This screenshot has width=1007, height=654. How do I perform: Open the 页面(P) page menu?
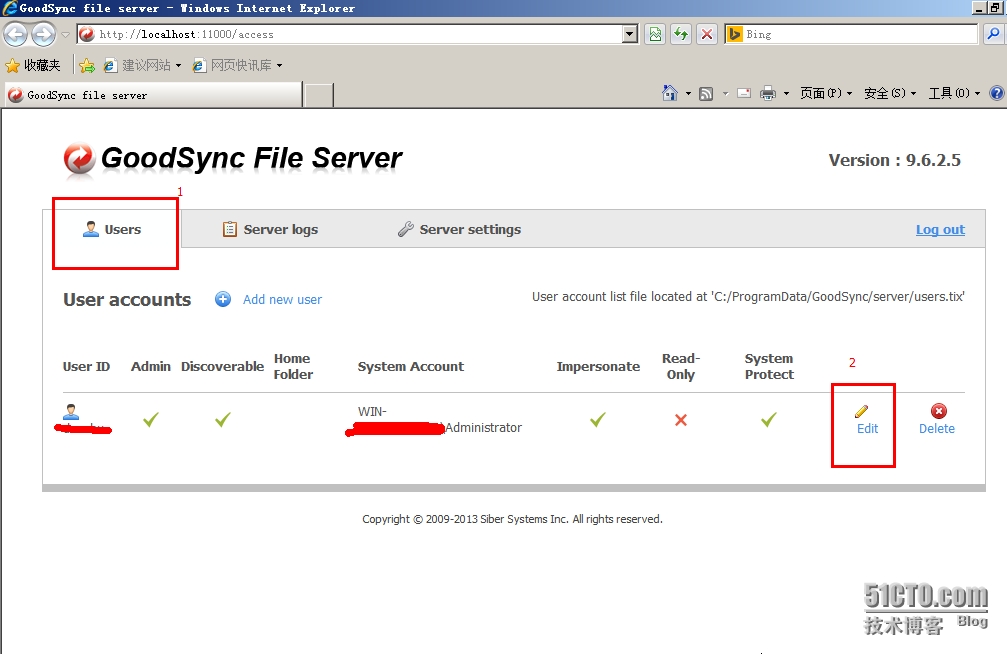tap(826, 94)
